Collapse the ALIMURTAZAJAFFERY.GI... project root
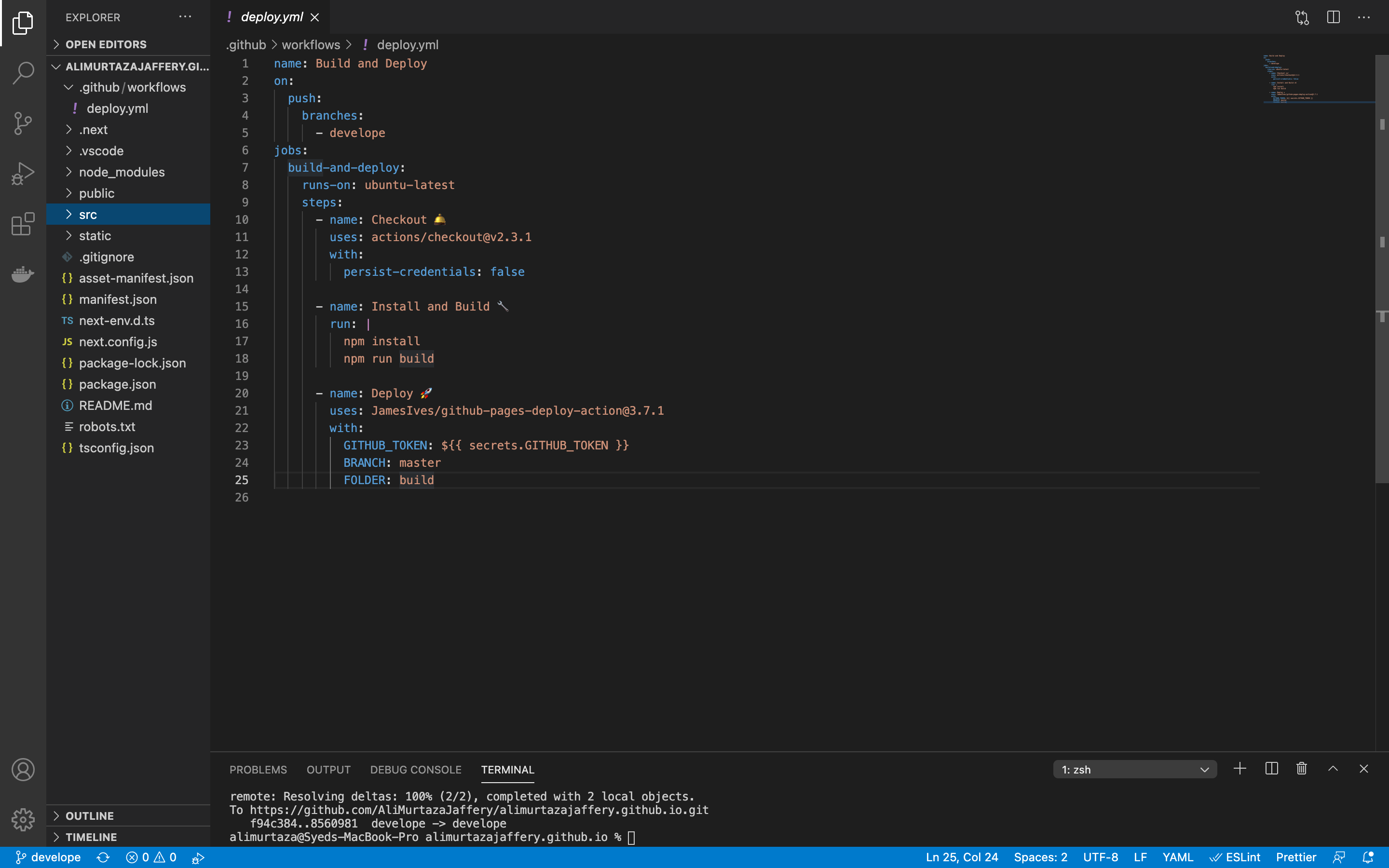Screen dimensions: 1389x868 (x=129, y=67)
